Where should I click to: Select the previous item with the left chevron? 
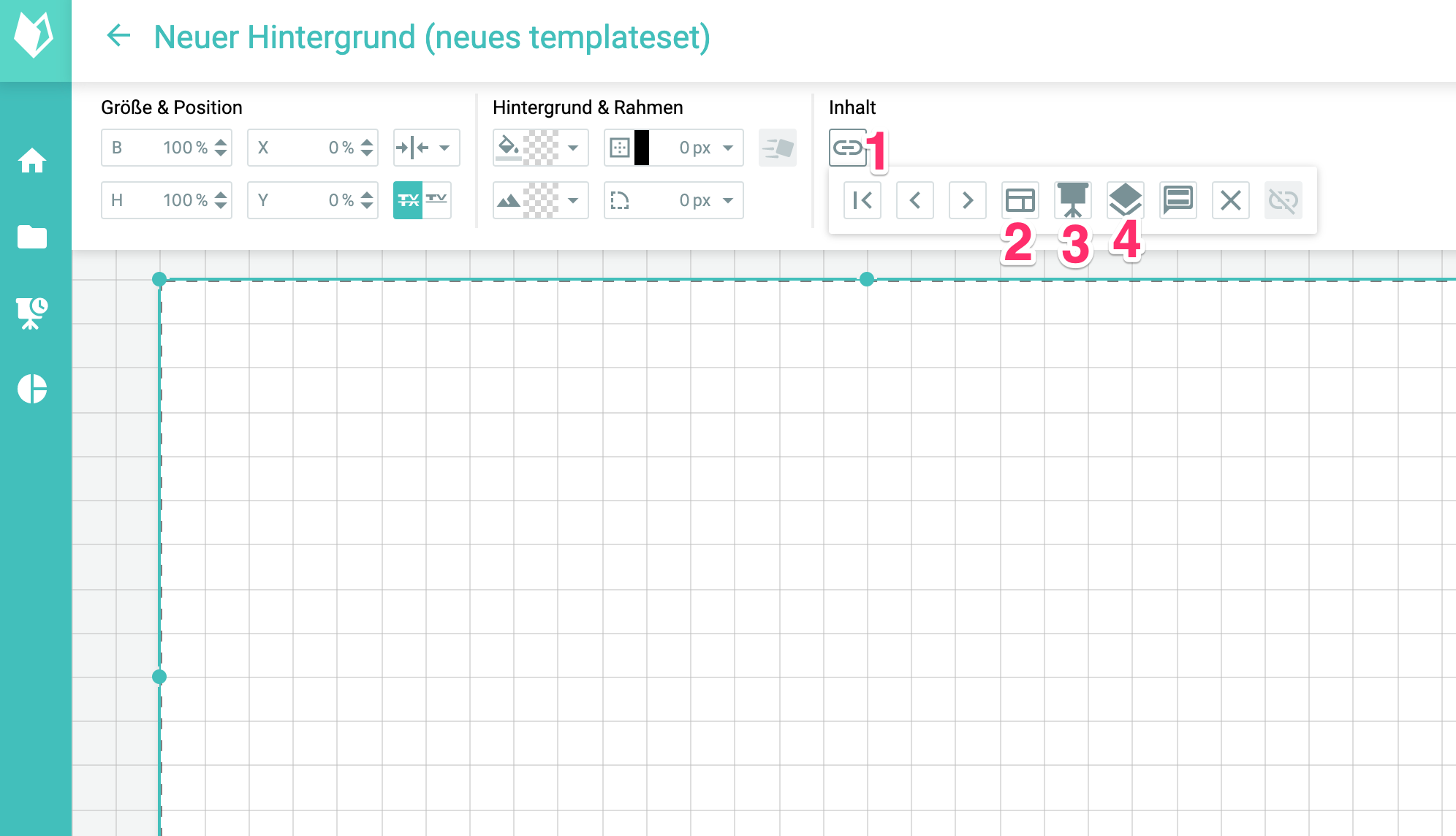(x=915, y=200)
